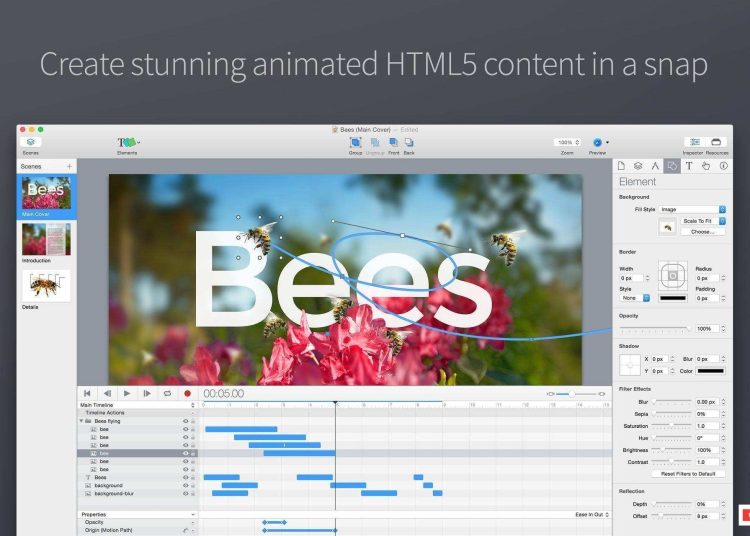Open the Fill Style dropdown
The height and width of the screenshot is (536, 750).
pyautogui.click(x=692, y=209)
